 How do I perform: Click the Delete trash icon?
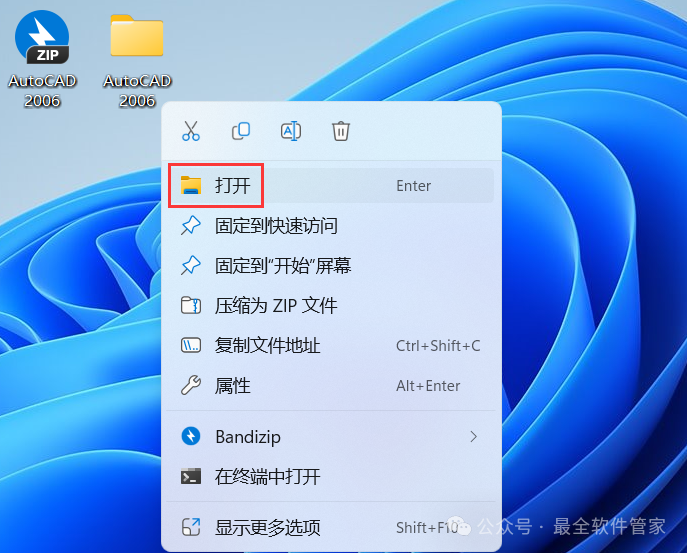pyautogui.click(x=341, y=131)
